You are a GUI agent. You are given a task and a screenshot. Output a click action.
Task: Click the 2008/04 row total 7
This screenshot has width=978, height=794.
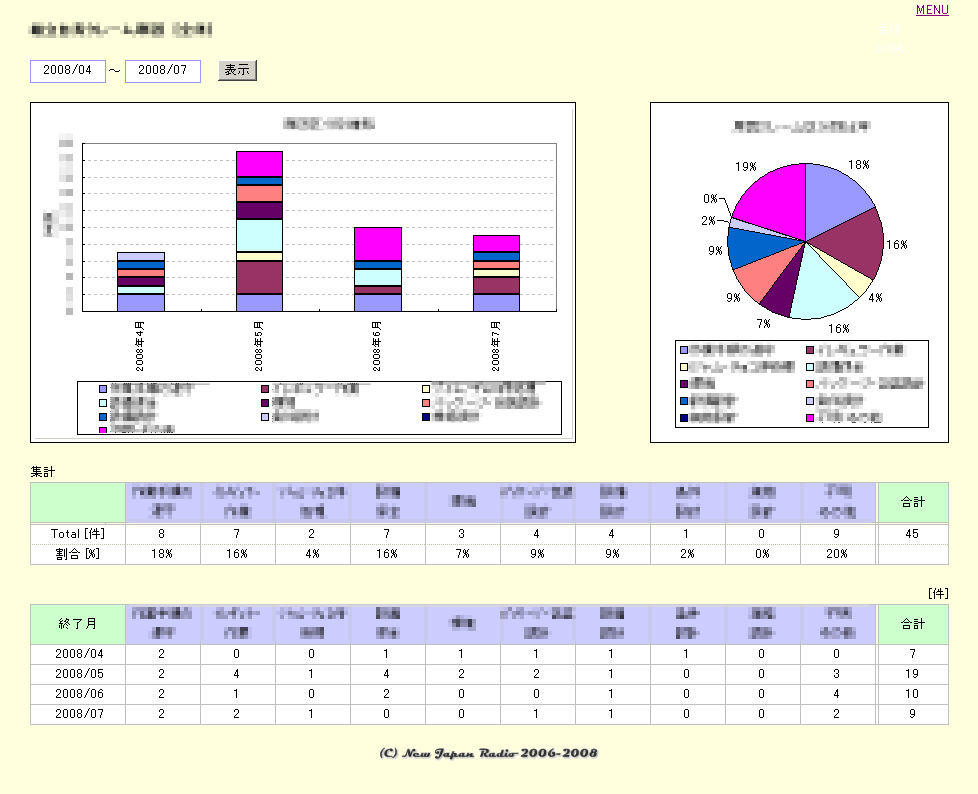pos(913,654)
